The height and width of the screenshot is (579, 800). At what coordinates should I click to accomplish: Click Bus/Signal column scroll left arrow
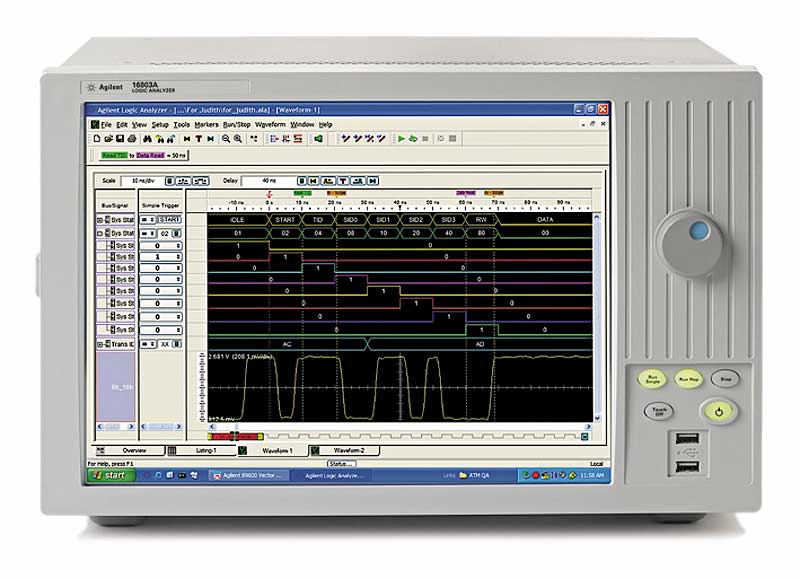pos(100,426)
